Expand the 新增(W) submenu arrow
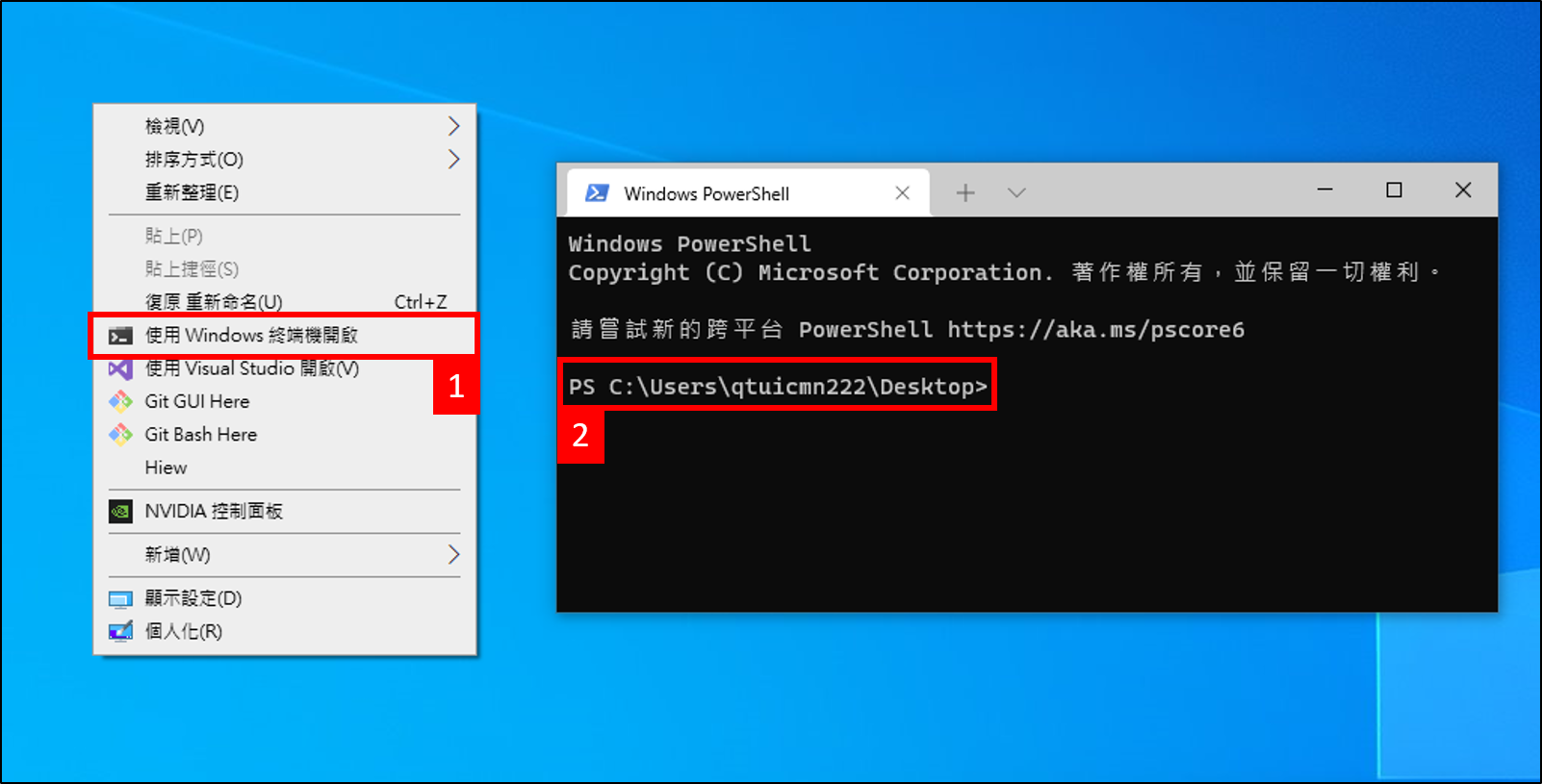This screenshot has width=1542, height=784. pos(453,555)
